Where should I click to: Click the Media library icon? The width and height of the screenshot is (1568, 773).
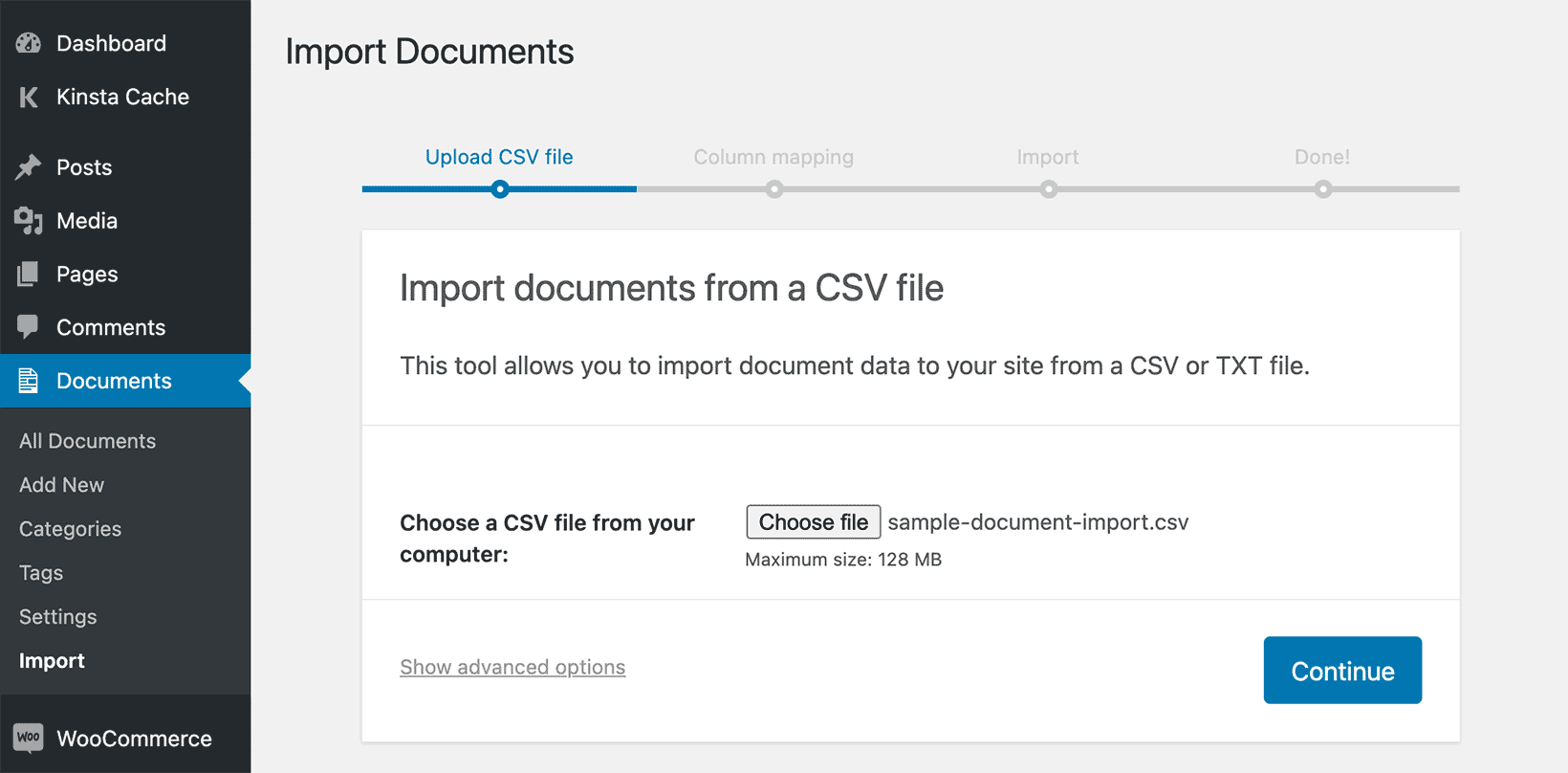29,221
